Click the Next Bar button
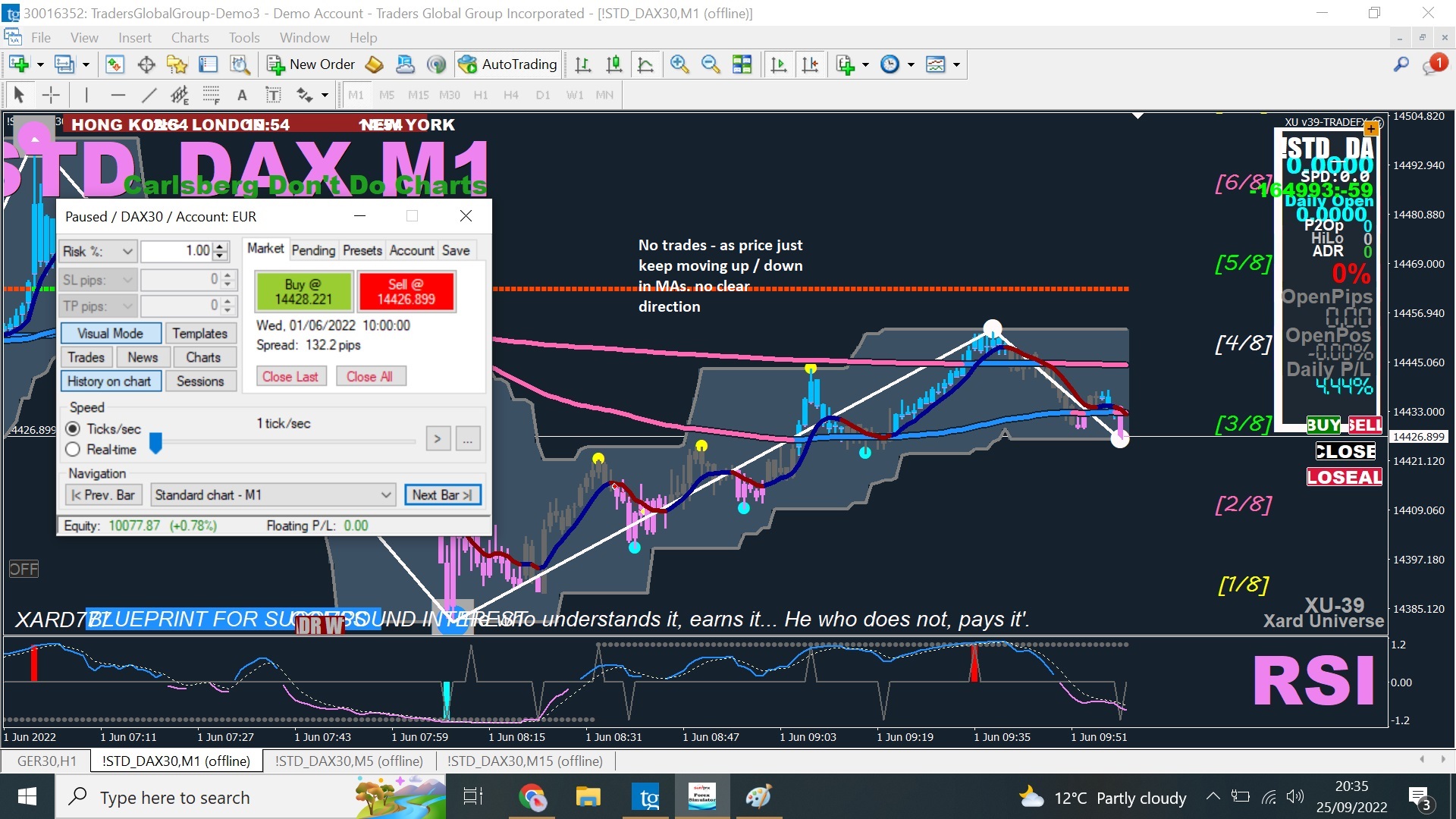 [442, 495]
